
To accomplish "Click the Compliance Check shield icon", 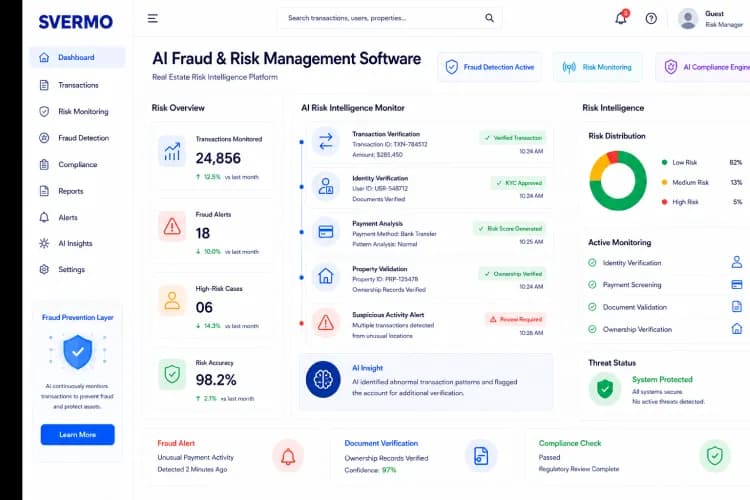I will click(x=715, y=456).
